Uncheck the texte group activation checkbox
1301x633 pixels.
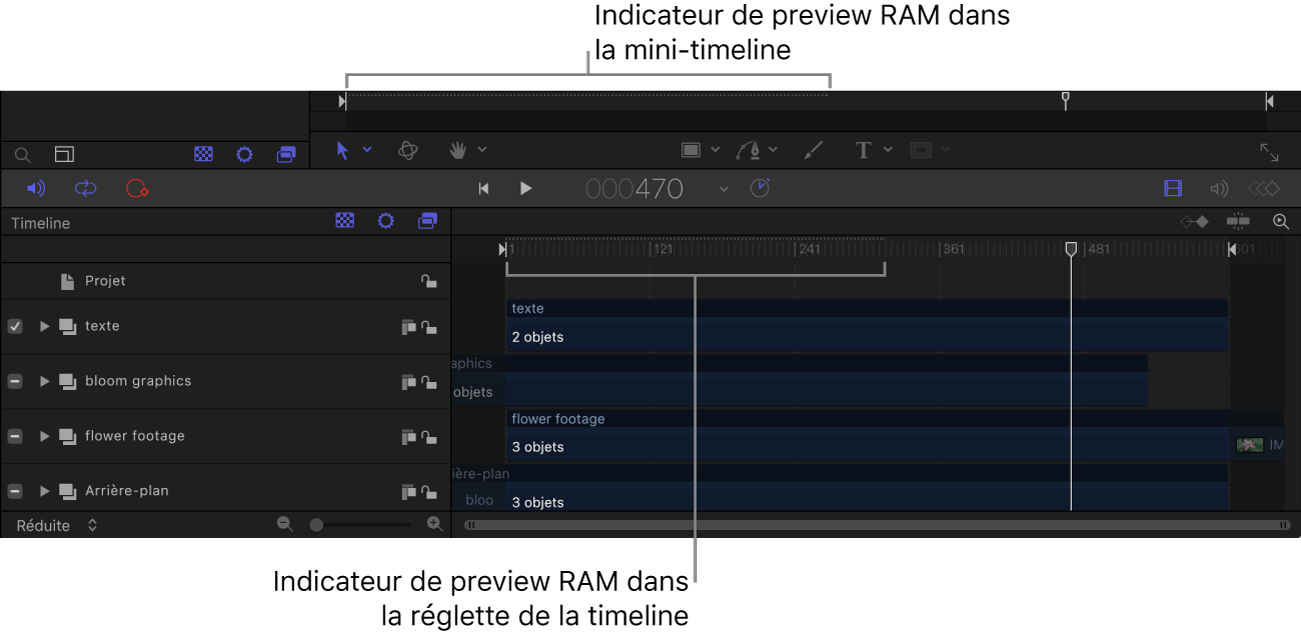click(x=15, y=326)
